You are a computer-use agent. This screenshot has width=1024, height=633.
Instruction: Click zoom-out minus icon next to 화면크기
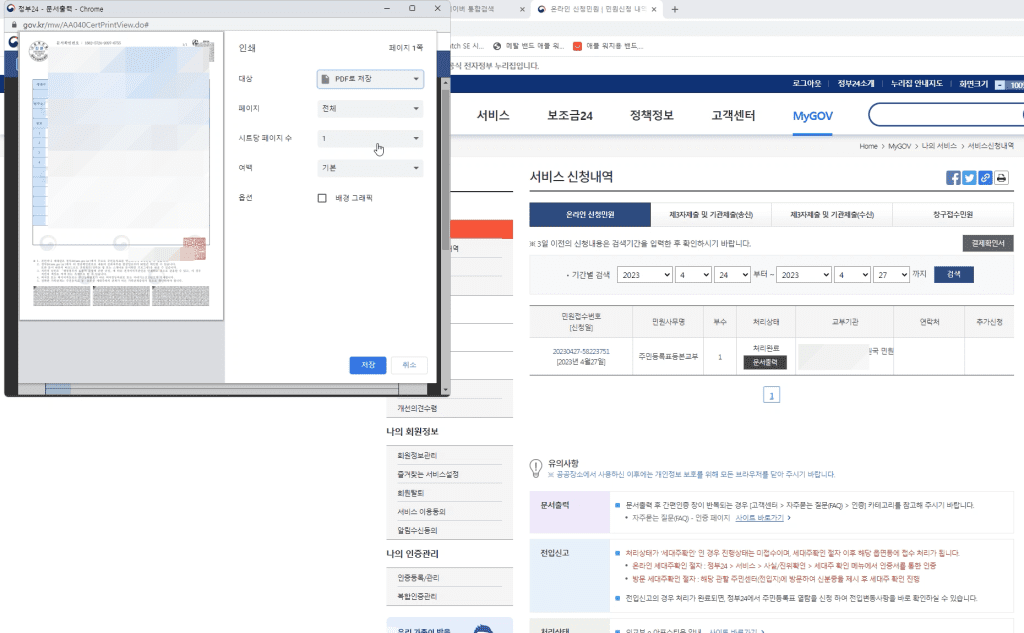pyautogui.click(x=1000, y=84)
